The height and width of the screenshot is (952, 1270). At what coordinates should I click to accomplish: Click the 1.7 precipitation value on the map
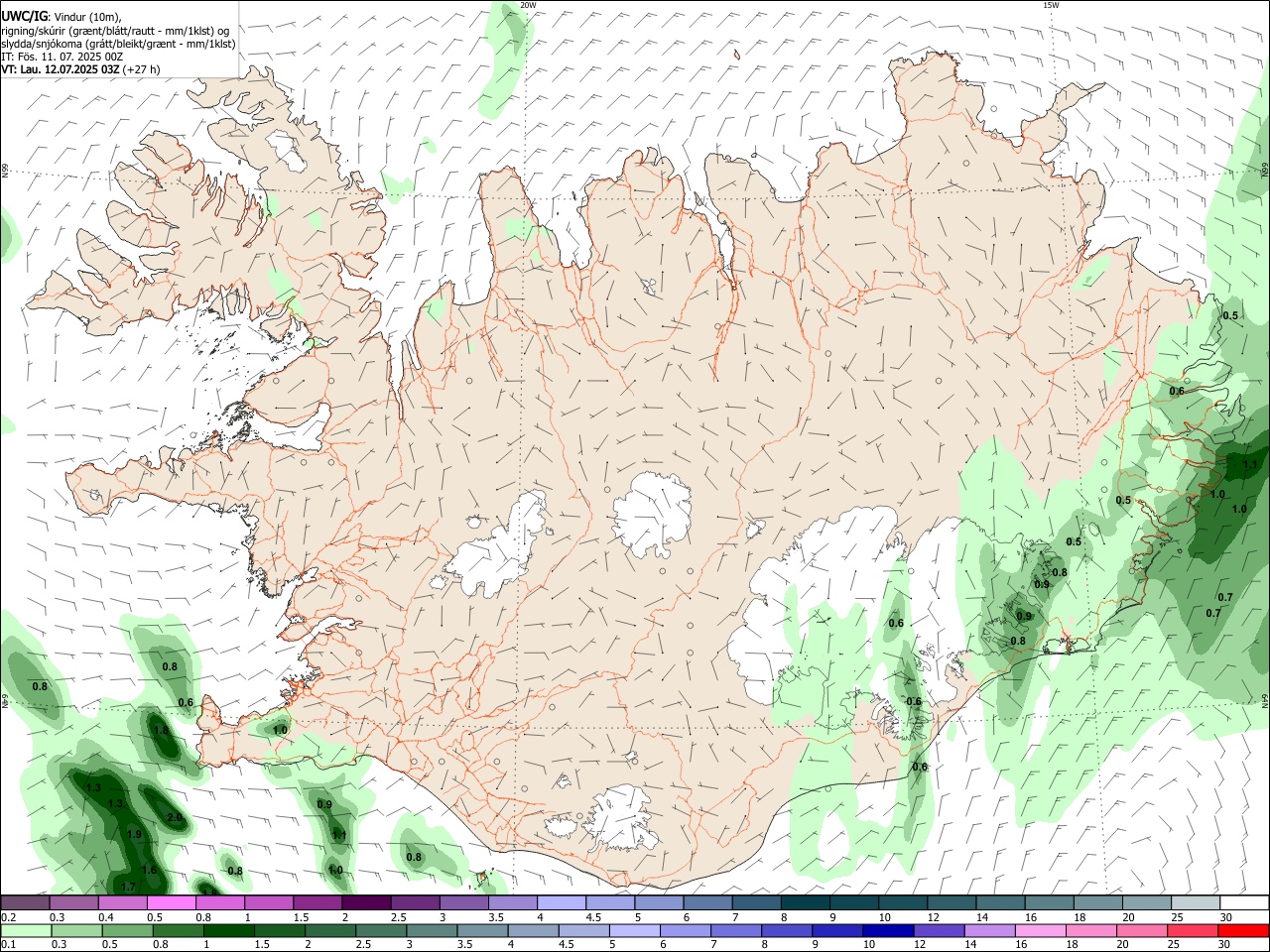pos(128,887)
